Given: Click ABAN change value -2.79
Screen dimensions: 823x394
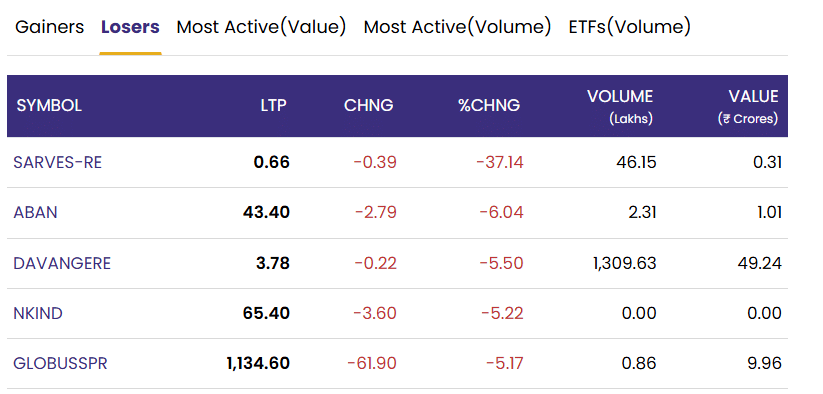Looking at the screenshot, I should [x=376, y=212].
